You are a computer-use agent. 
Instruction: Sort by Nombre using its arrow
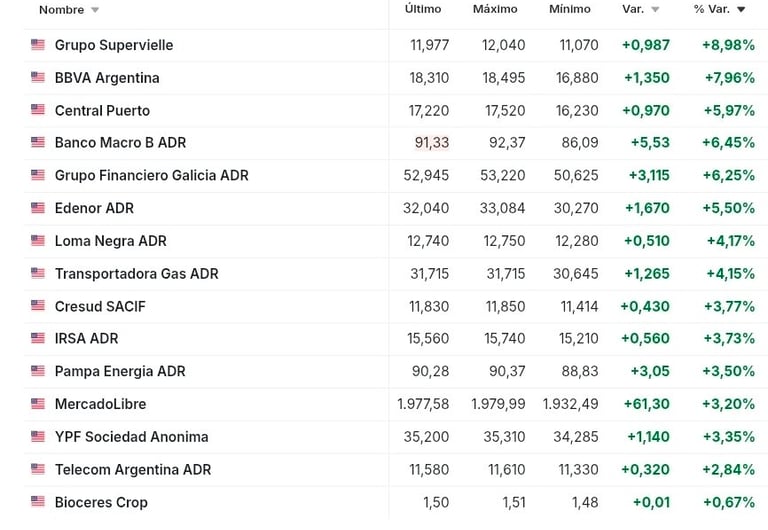95,10
